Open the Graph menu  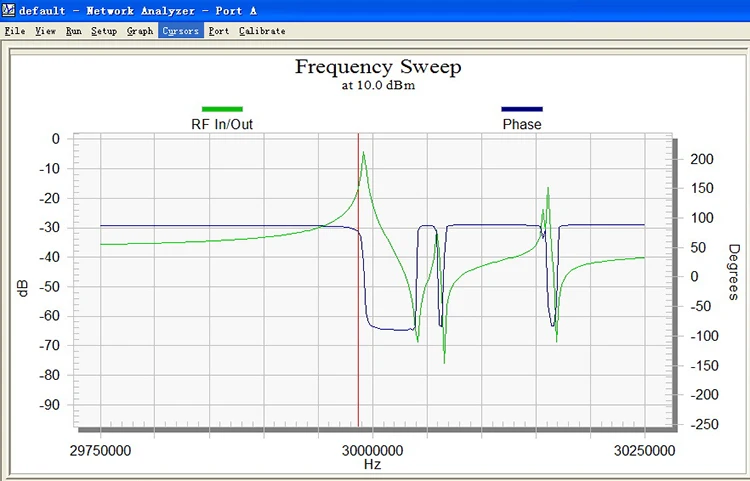point(140,31)
